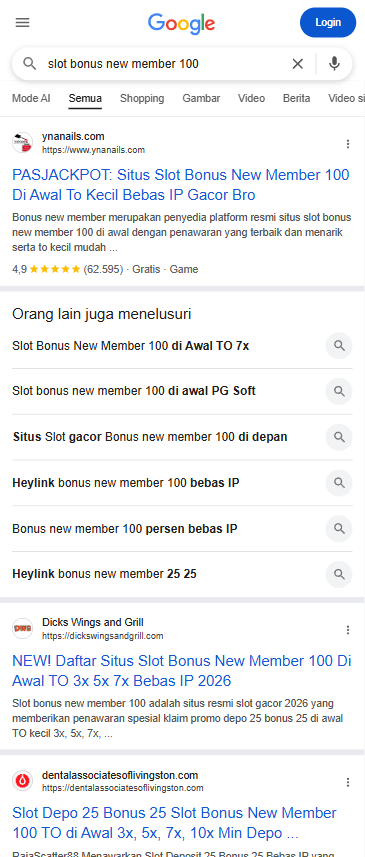The image size is (365, 857).
Task: Click the https://dickswingsandgrill.com URL
Action: pos(103,636)
